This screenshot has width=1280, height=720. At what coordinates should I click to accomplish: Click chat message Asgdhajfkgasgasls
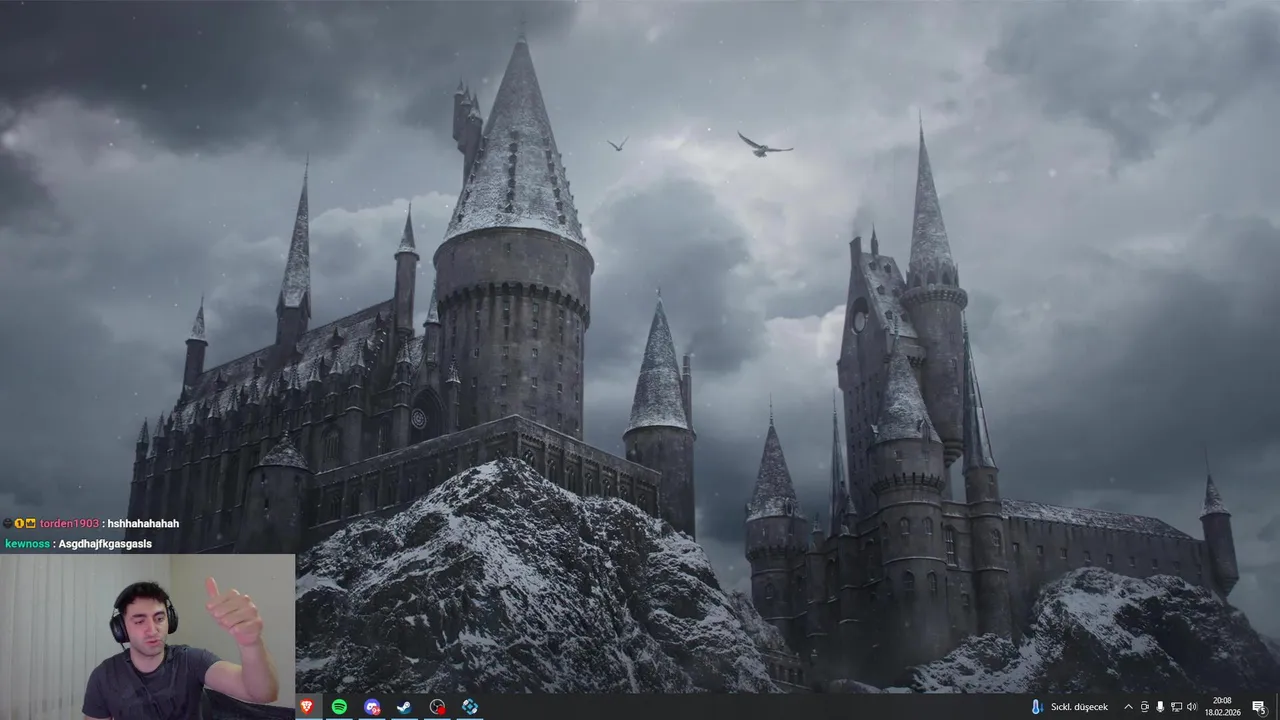point(105,544)
